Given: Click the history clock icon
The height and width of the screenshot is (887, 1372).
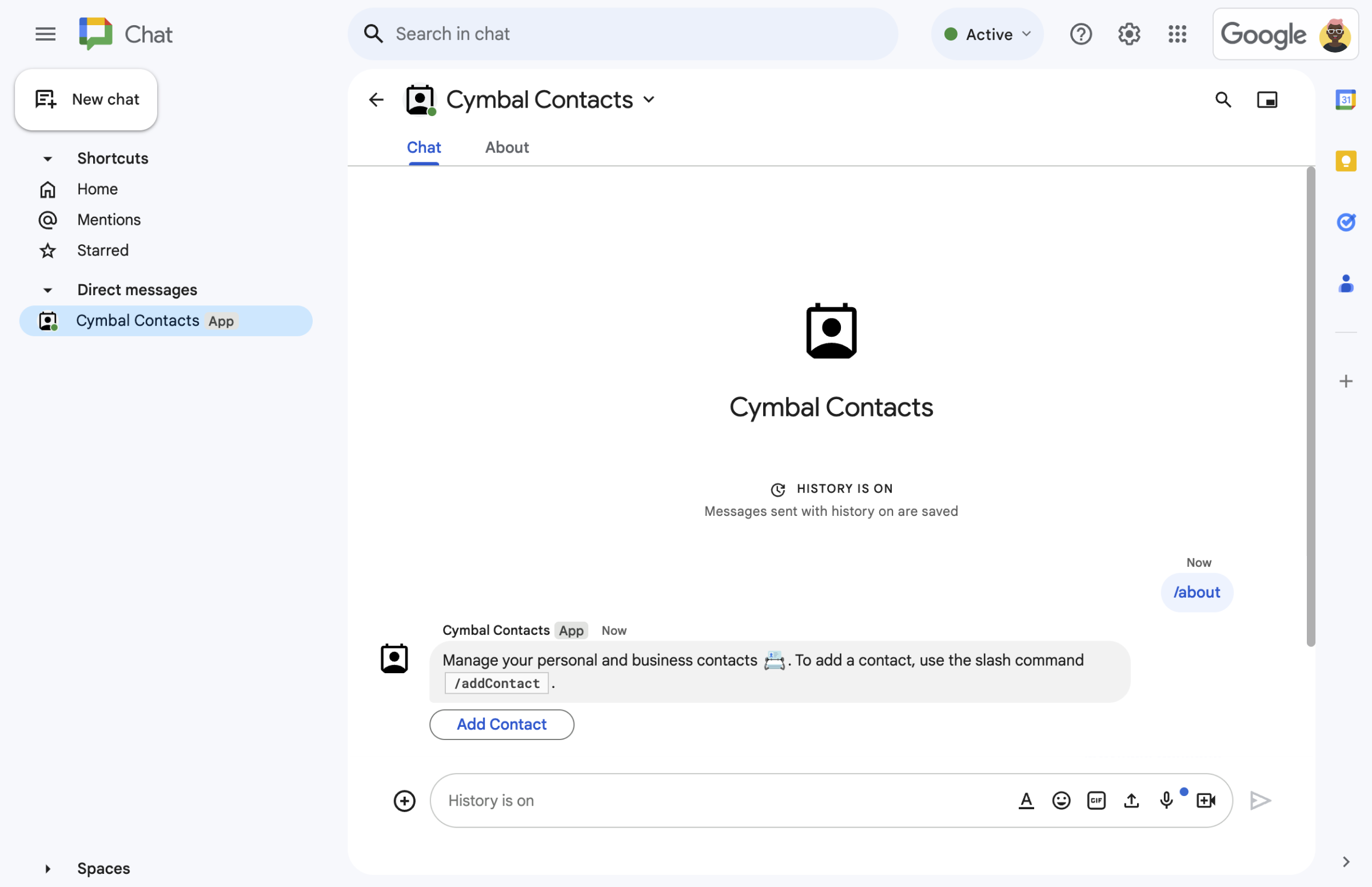Looking at the screenshot, I should tap(777, 488).
